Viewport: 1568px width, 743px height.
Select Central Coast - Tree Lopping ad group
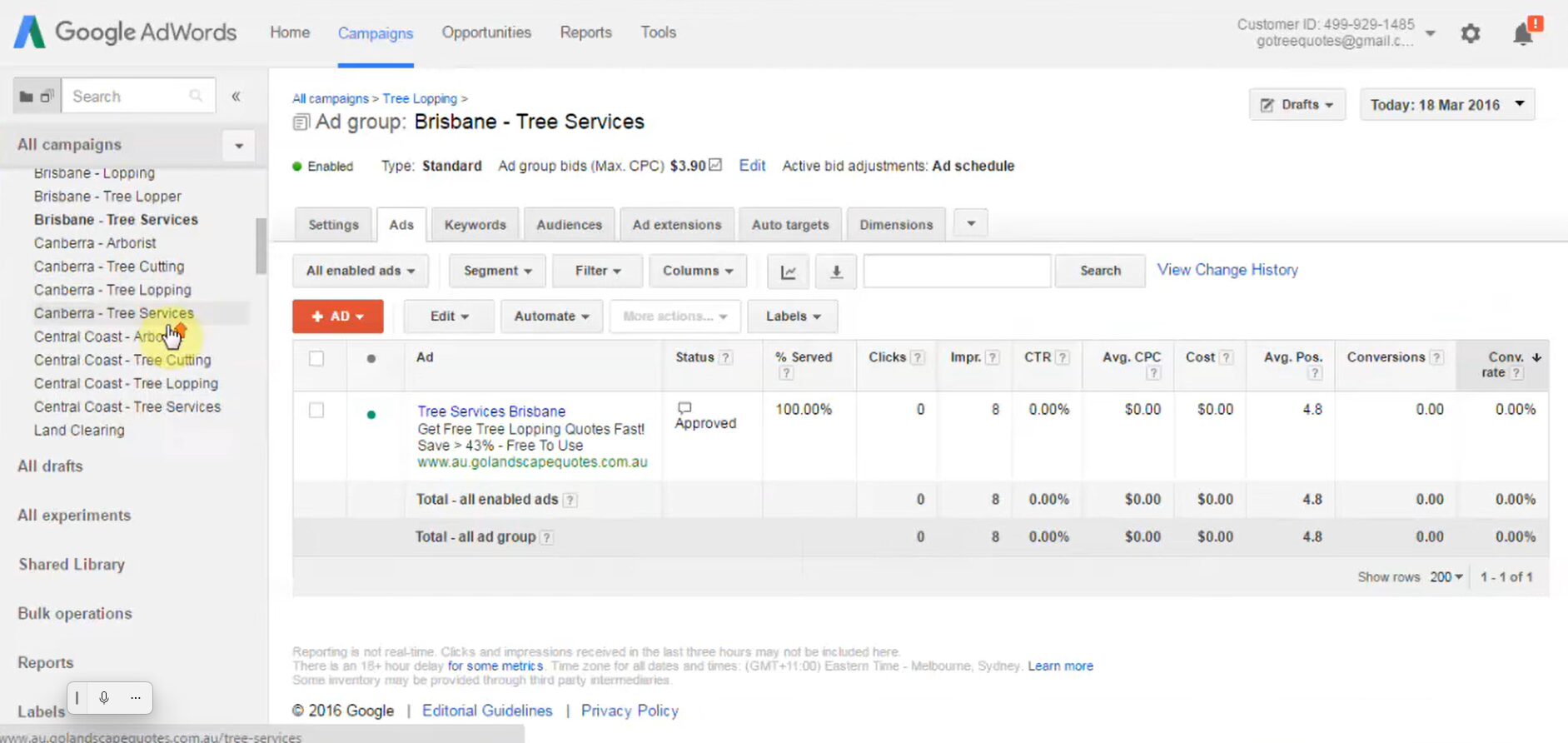point(126,383)
